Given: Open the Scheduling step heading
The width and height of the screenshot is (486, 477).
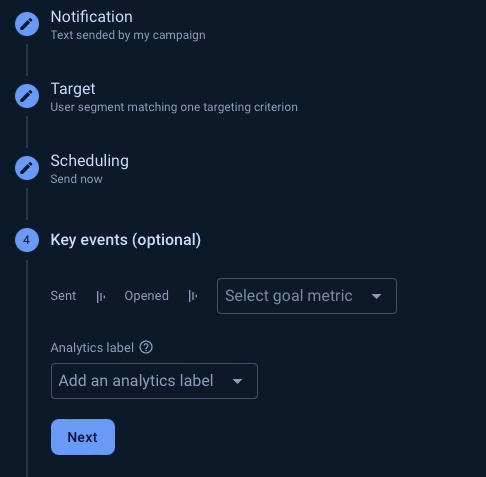Looking at the screenshot, I should point(89,161).
